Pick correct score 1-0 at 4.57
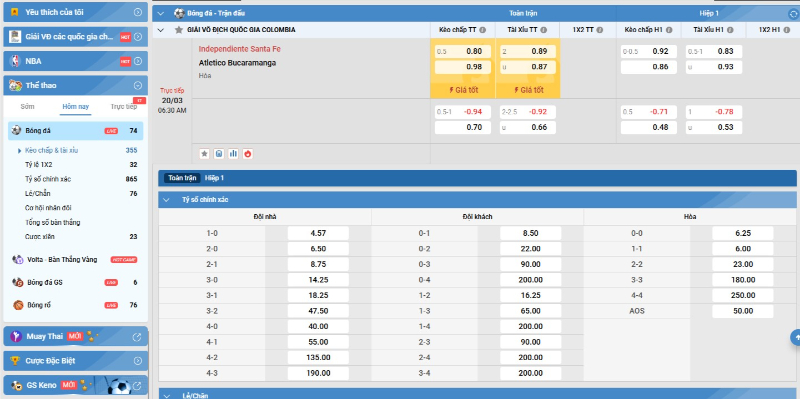Viewport: 800px width, 399px height. coord(318,233)
